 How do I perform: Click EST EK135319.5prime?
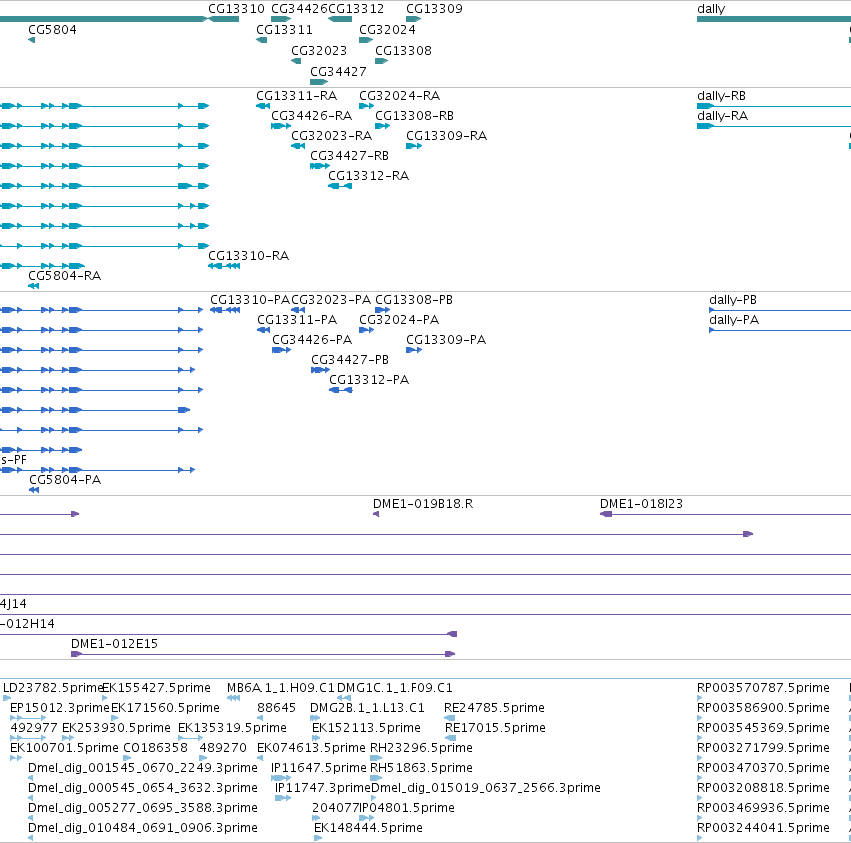tap(232, 728)
